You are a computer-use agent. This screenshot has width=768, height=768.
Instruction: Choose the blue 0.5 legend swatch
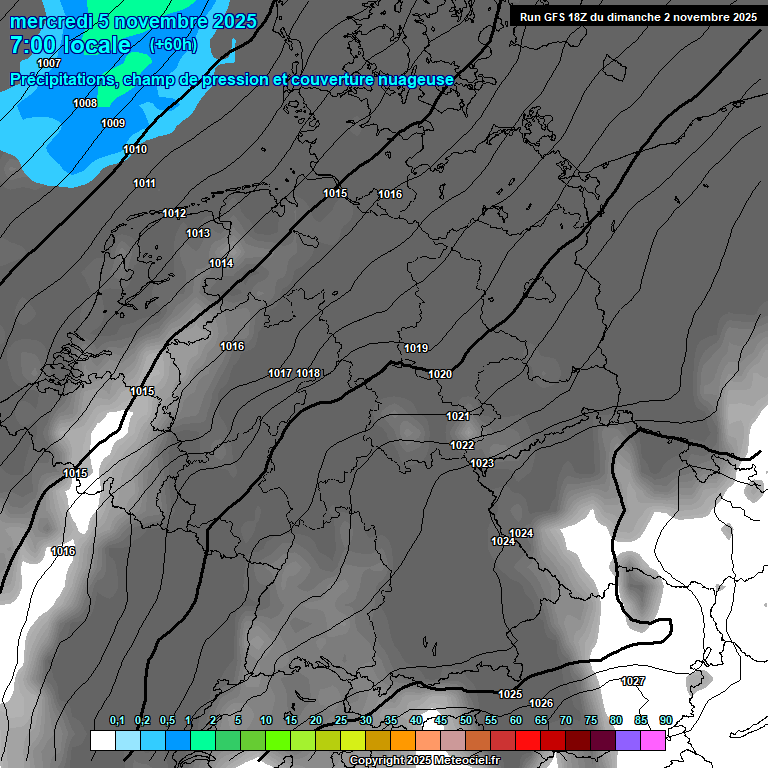(x=177, y=740)
